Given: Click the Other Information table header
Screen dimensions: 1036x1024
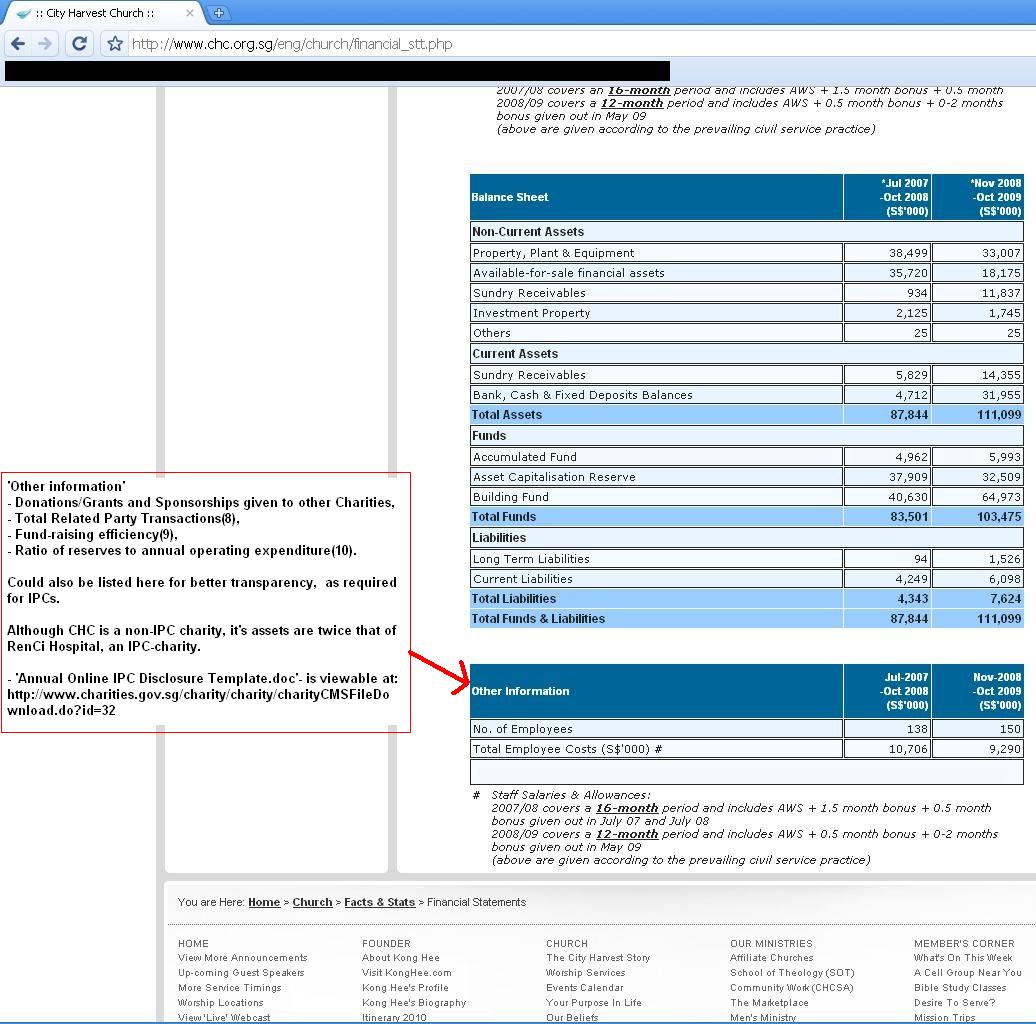Looking at the screenshot, I should click(x=520, y=691).
